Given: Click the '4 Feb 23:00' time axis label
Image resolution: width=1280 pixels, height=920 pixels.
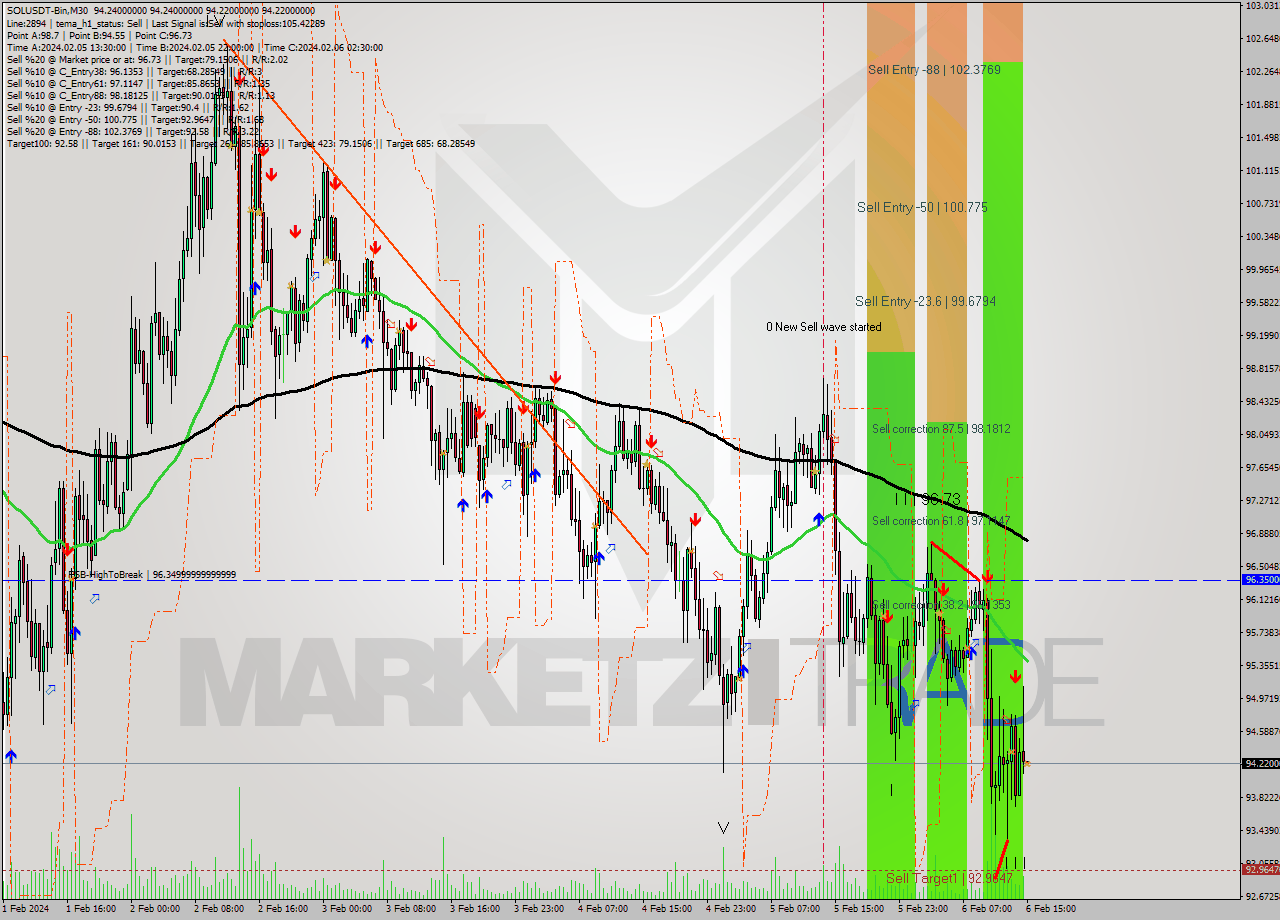Looking at the screenshot, I should click(731, 909).
